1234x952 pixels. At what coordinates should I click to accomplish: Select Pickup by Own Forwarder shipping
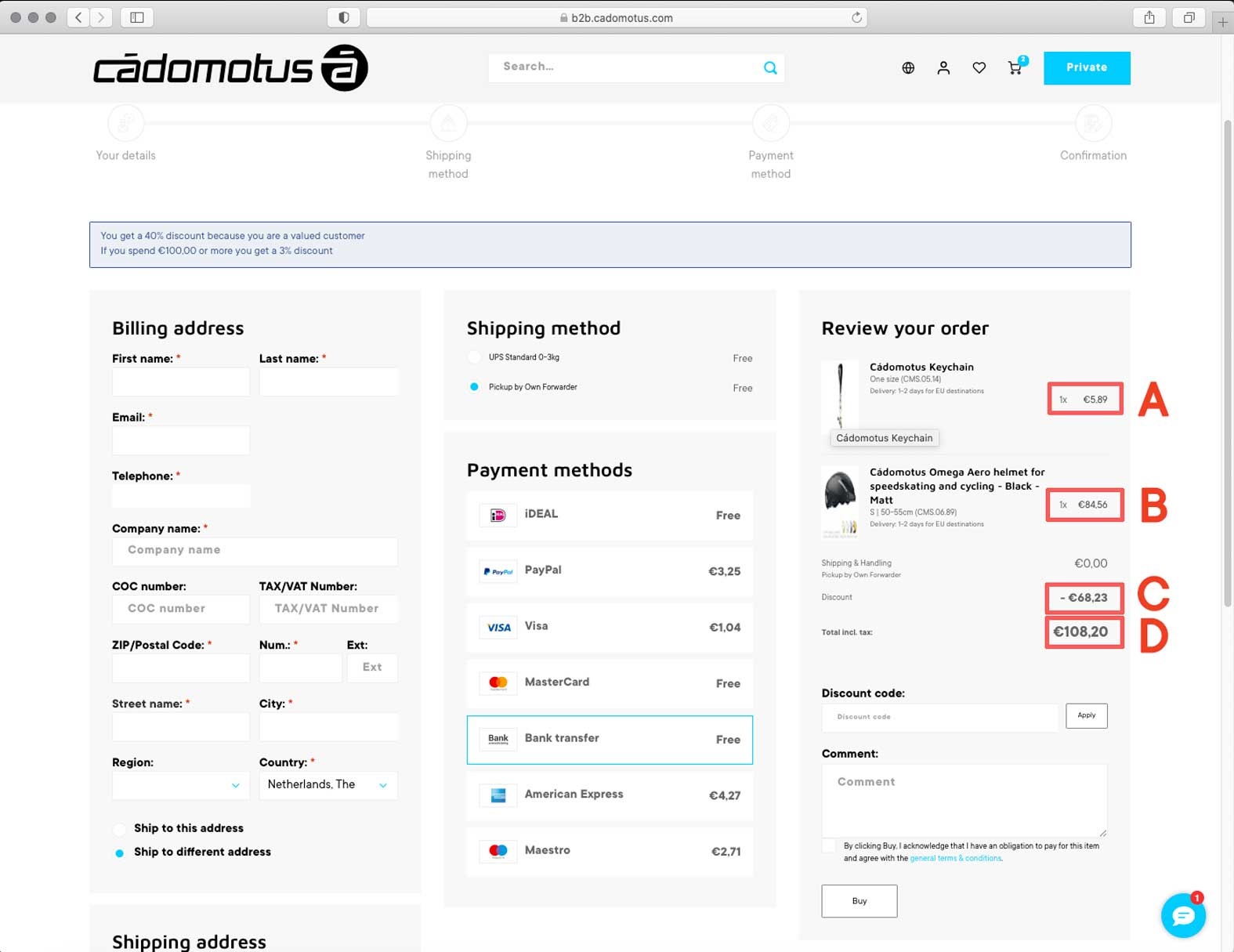[474, 387]
